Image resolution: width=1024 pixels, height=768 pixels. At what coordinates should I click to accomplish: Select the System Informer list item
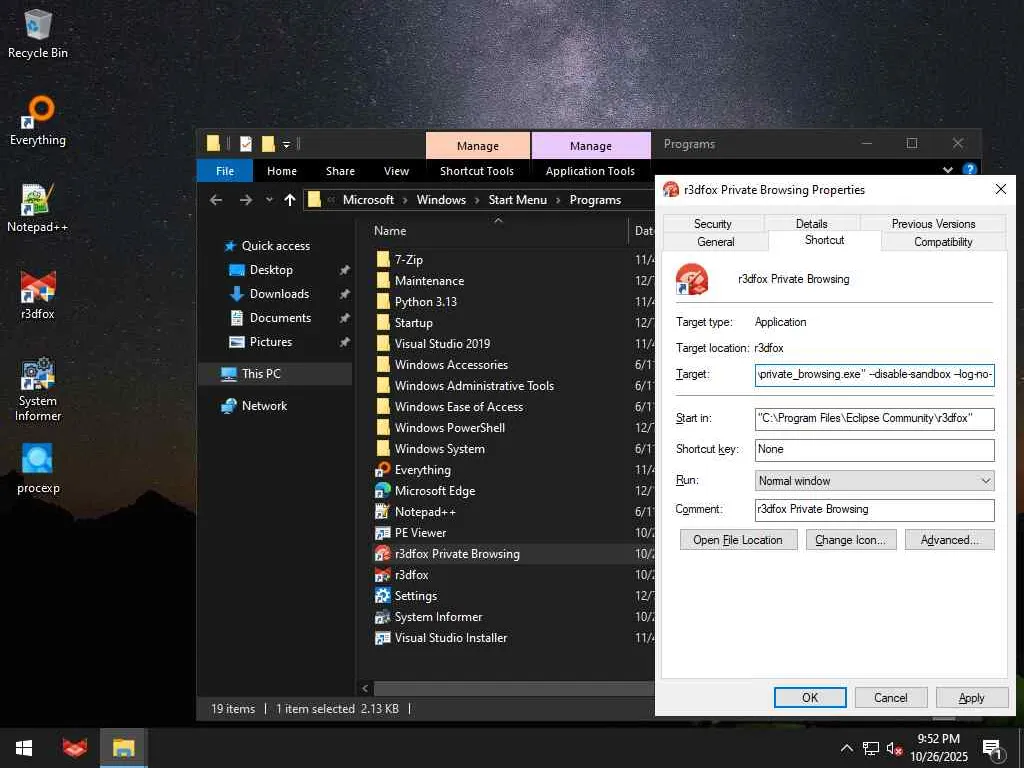(x=438, y=616)
